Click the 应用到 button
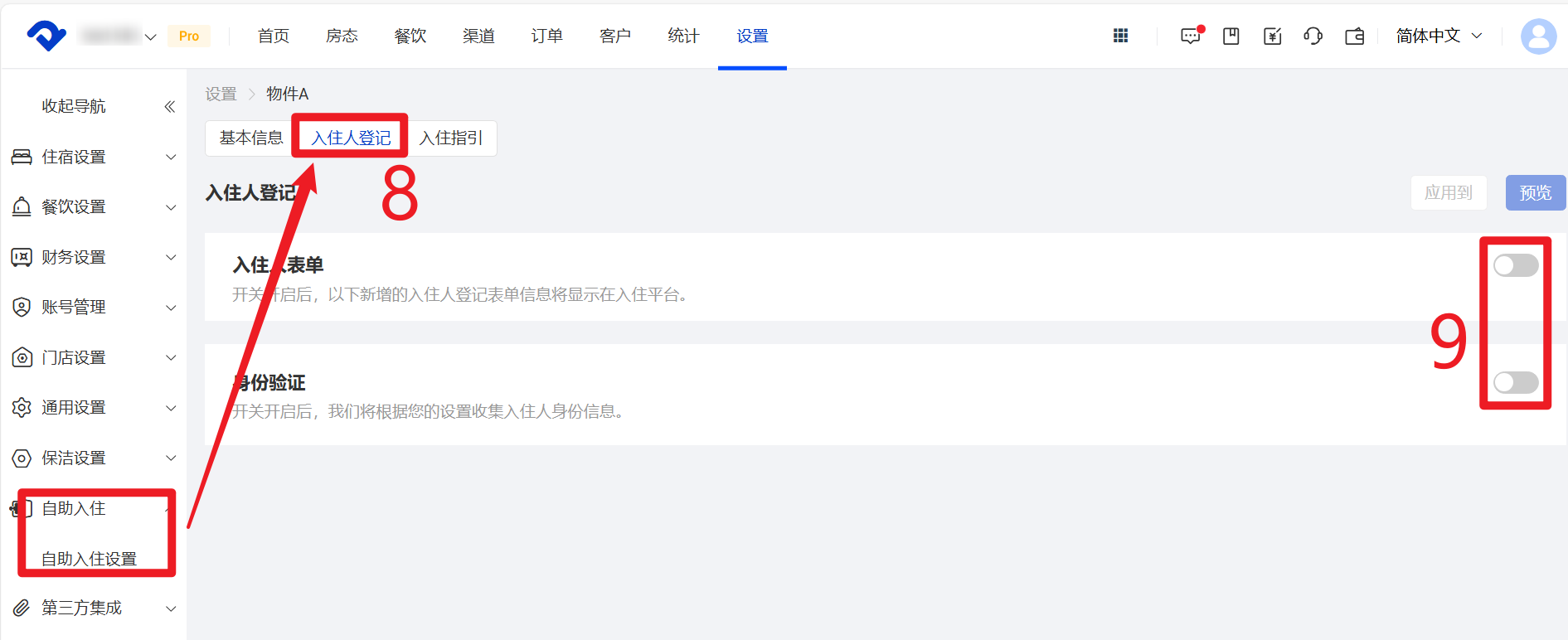This screenshot has height=640, width=1568. (1448, 192)
